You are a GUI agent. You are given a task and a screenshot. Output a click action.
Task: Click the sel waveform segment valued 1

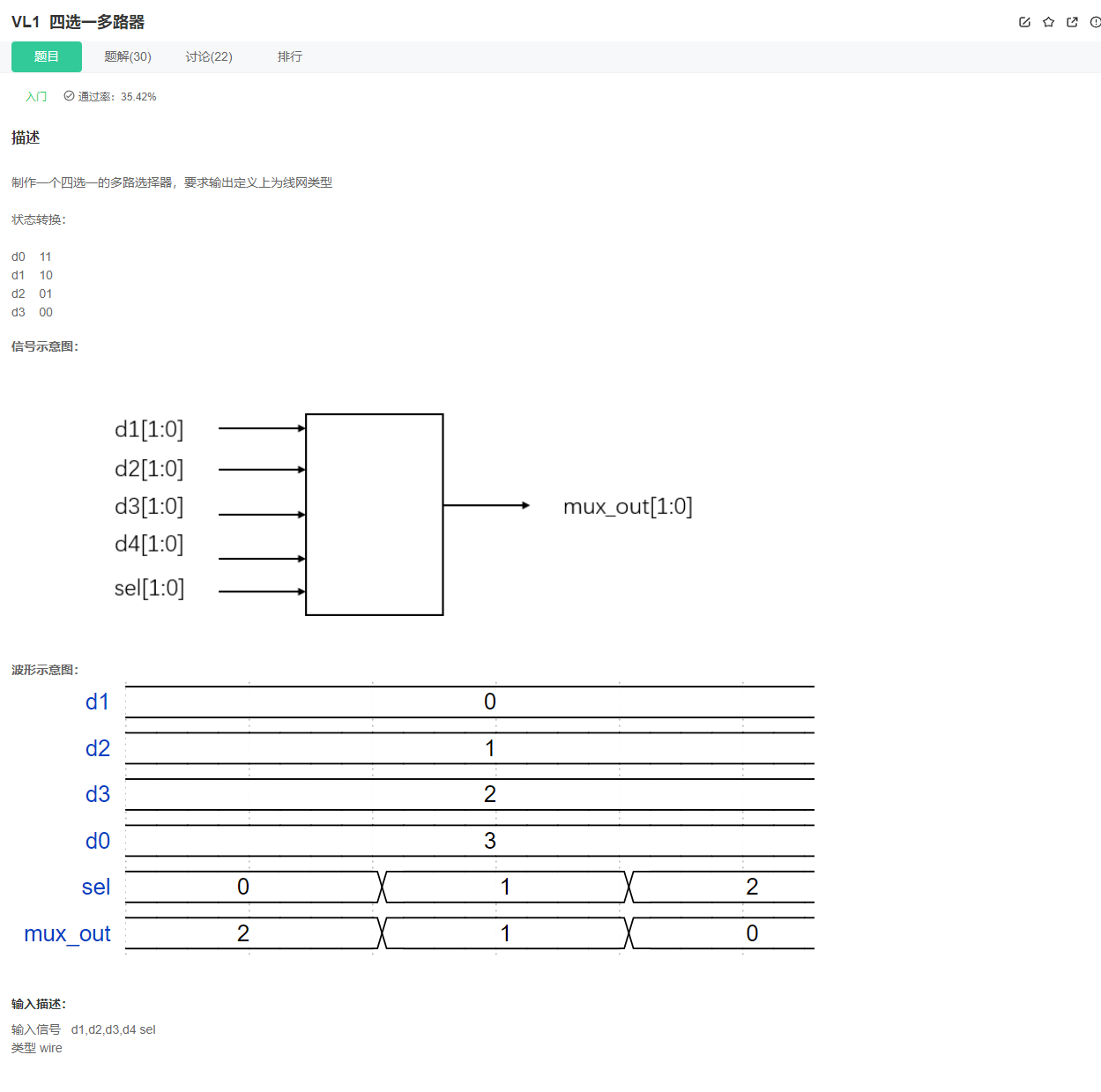[x=505, y=887]
